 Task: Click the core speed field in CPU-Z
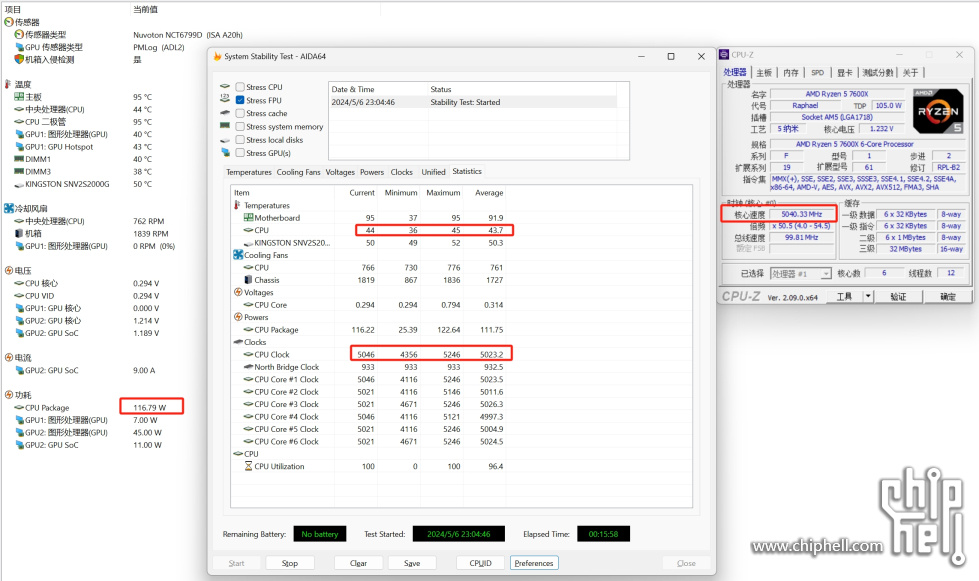(x=802, y=214)
